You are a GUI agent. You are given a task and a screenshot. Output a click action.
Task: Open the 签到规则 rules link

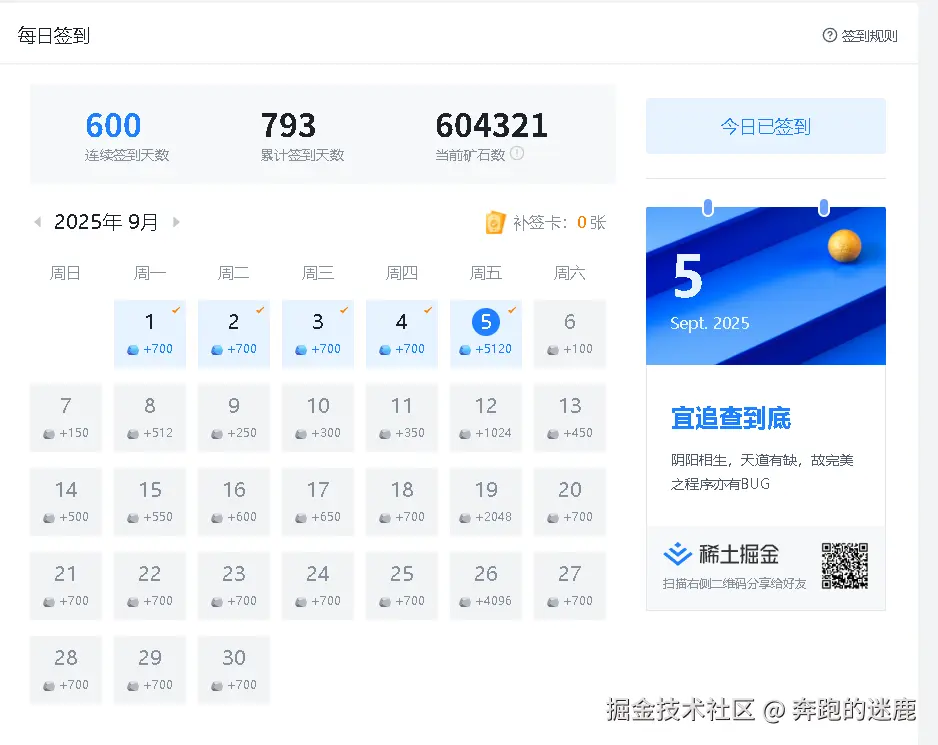[866, 34]
